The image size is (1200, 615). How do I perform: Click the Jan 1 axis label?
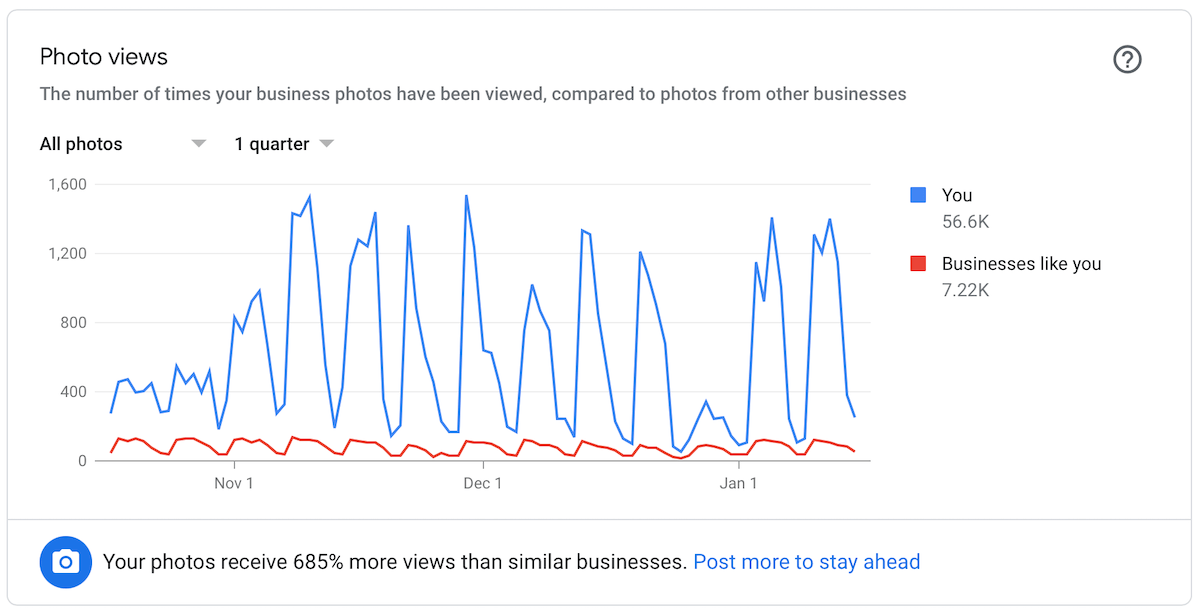click(x=739, y=484)
